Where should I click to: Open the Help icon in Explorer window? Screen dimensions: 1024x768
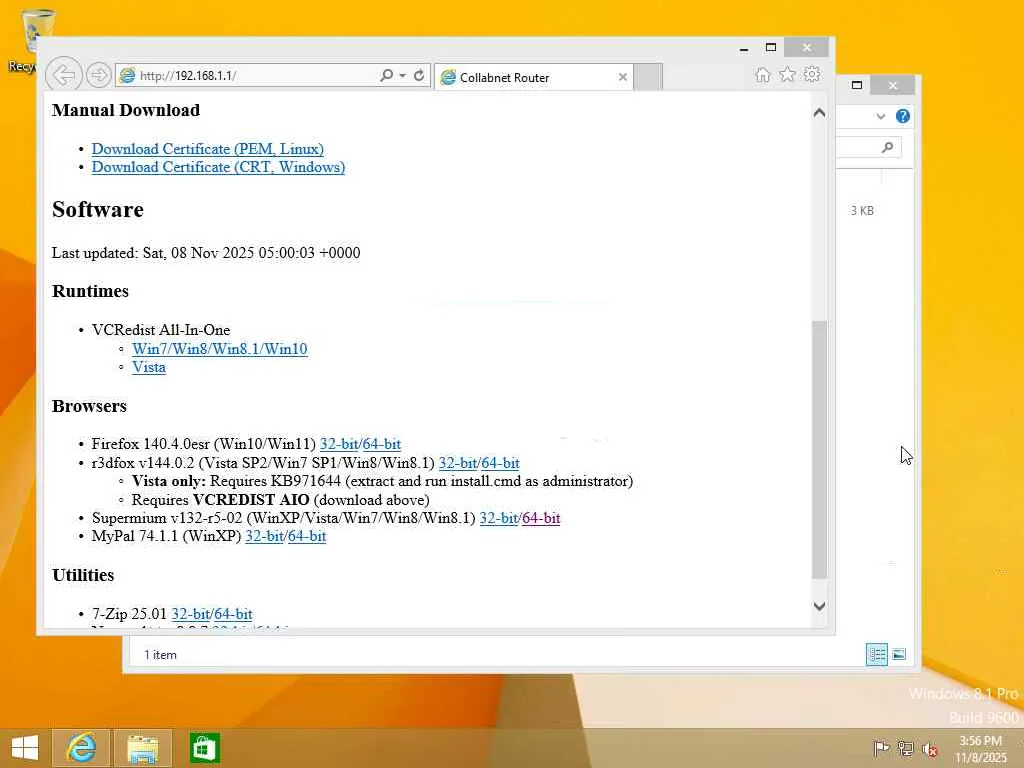[x=903, y=116]
